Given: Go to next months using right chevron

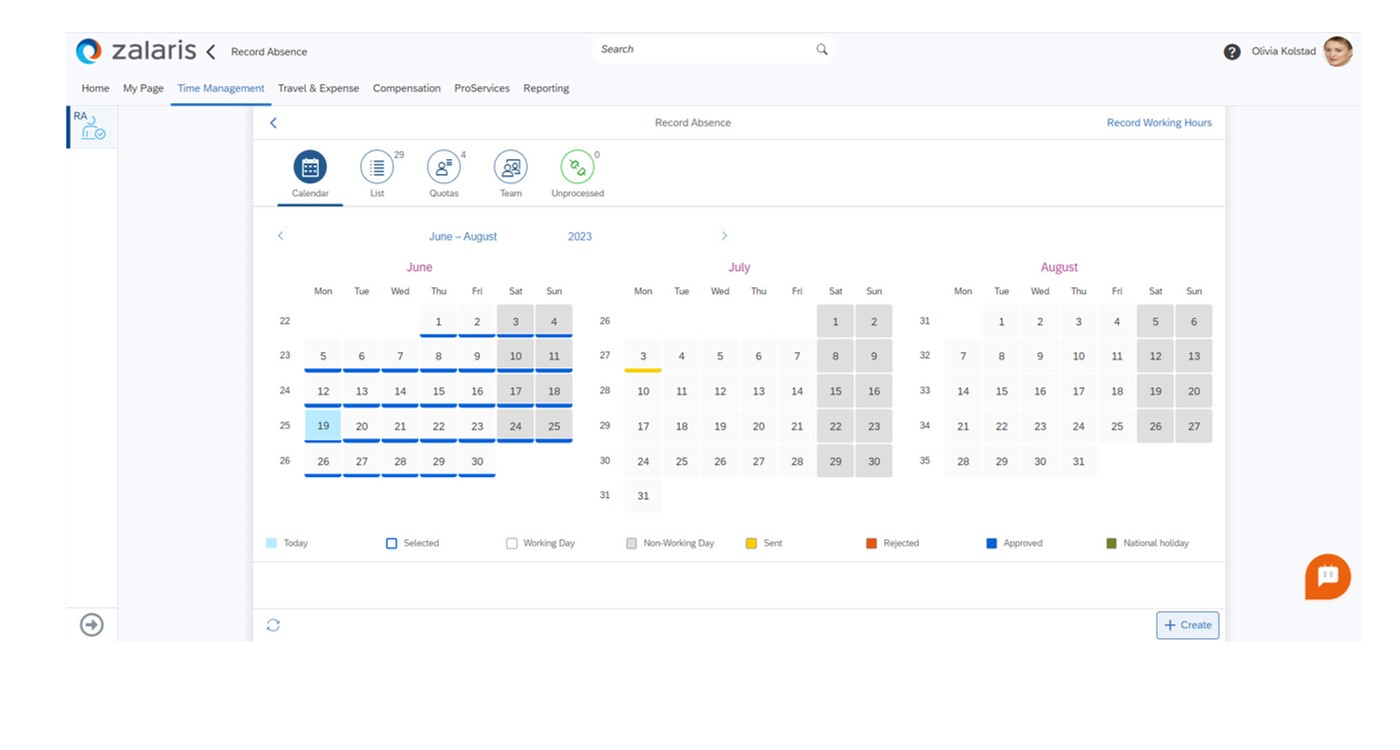Looking at the screenshot, I should click(724, 236).
